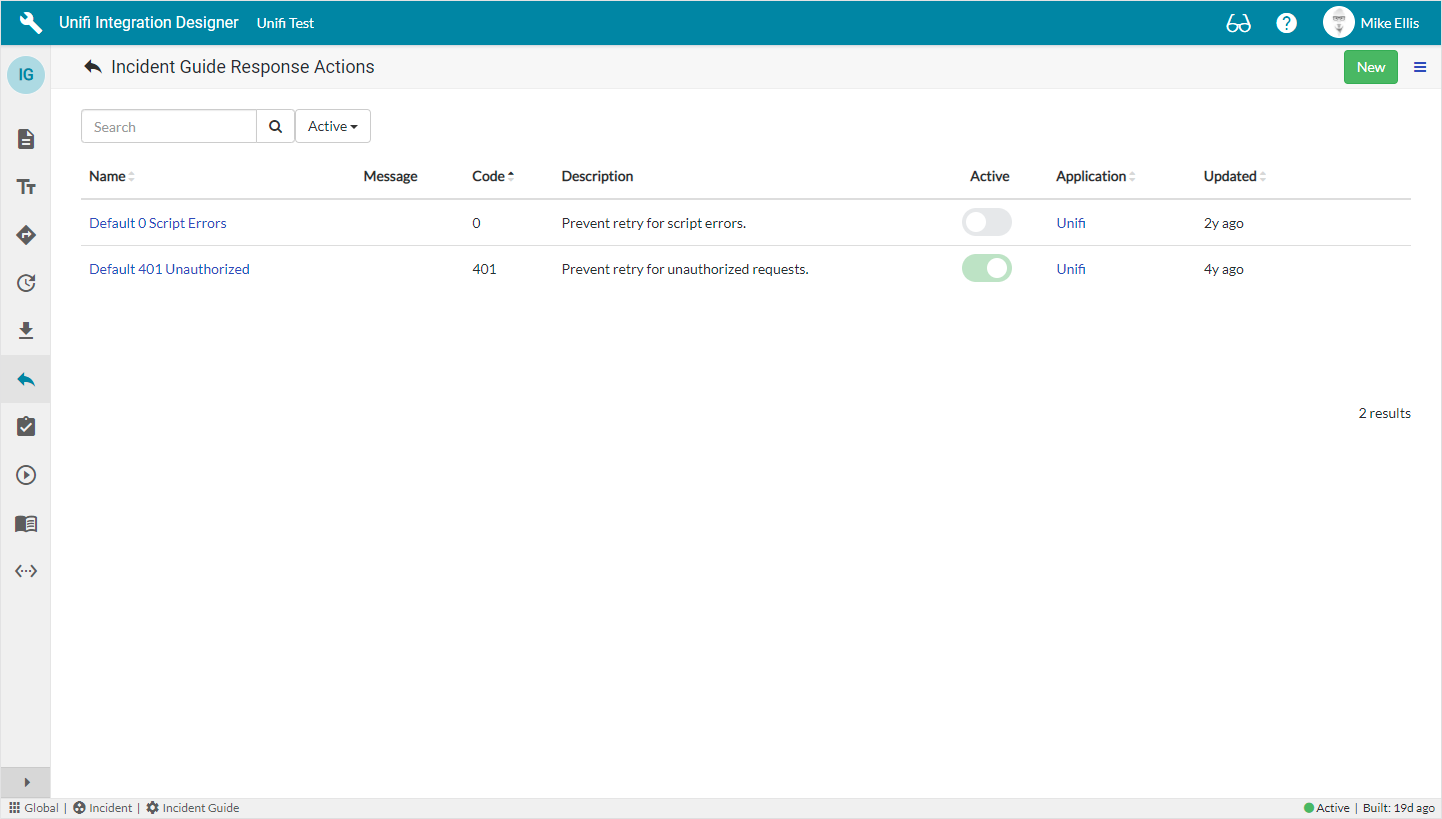Click inside the Search input field
This screenshot has height=819, width=1442.
click(x=168, y=126)
